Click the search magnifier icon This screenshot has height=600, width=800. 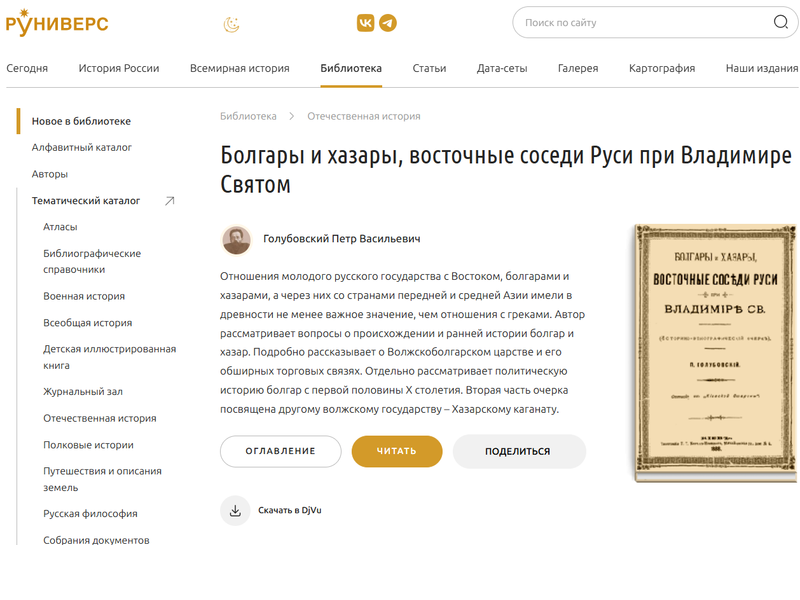(781, 22)
